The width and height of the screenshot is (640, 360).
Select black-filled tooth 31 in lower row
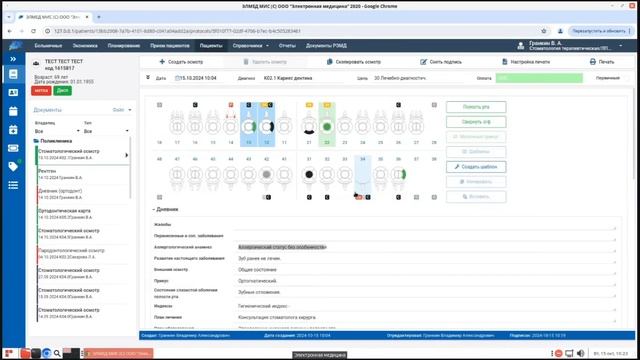coord(309,176)
